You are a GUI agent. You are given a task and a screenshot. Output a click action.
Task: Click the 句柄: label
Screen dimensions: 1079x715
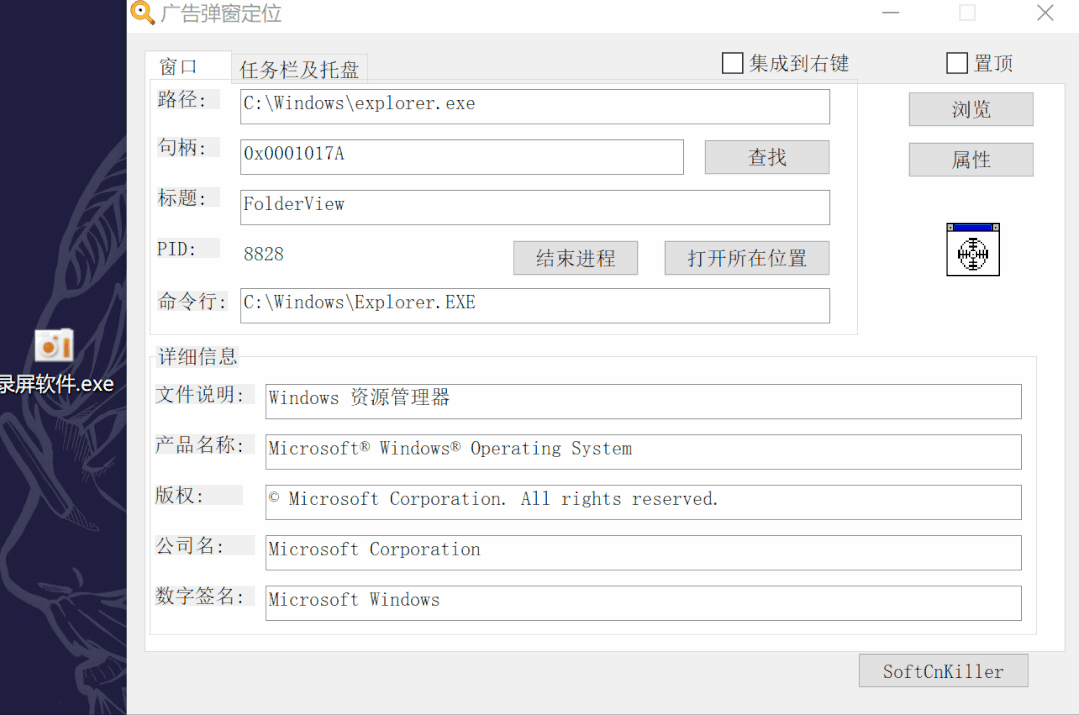coord(182,147)
